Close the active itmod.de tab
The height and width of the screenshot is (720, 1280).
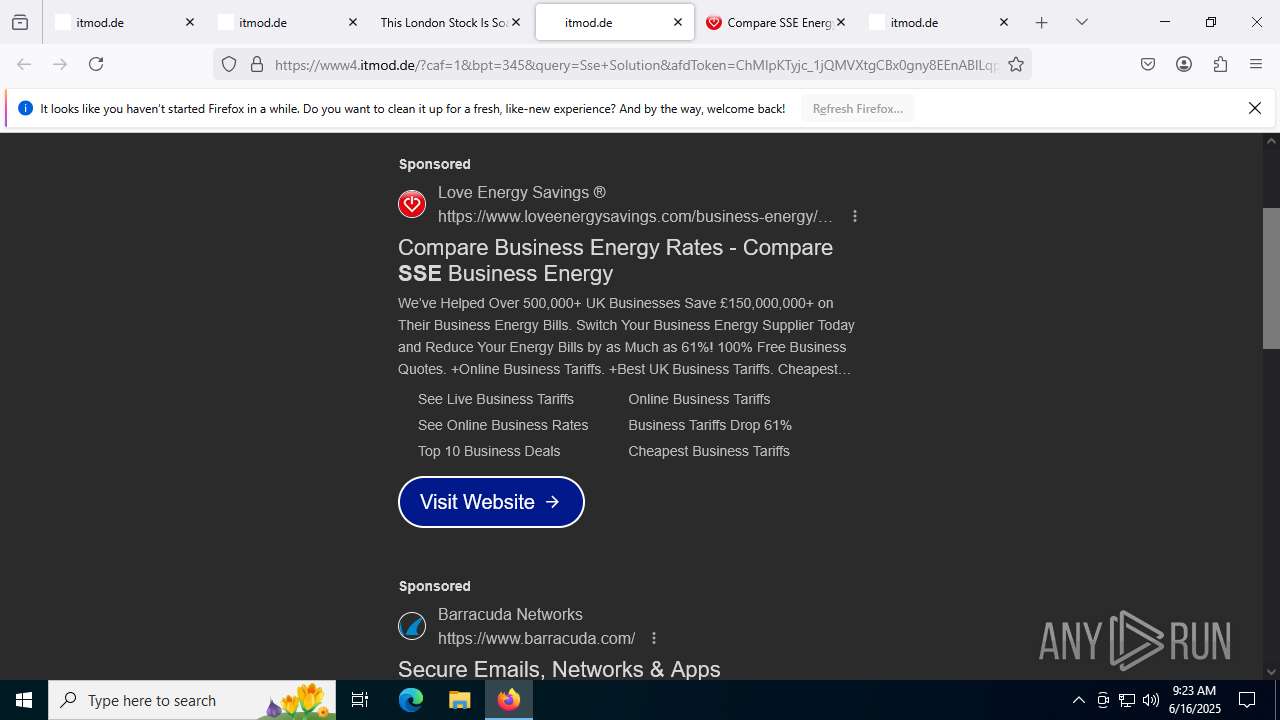[678, 22]
